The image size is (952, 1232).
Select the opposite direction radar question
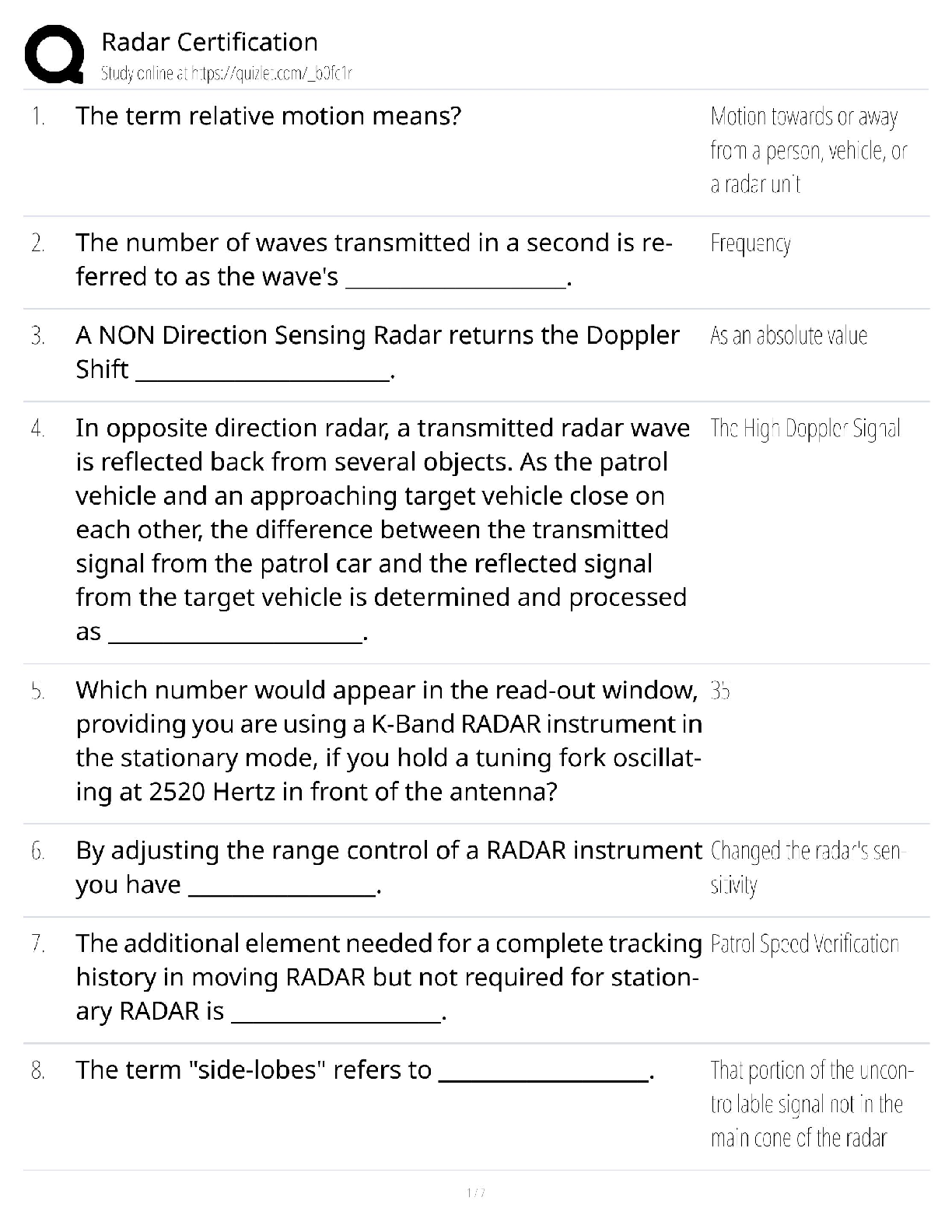click(381, 530)
